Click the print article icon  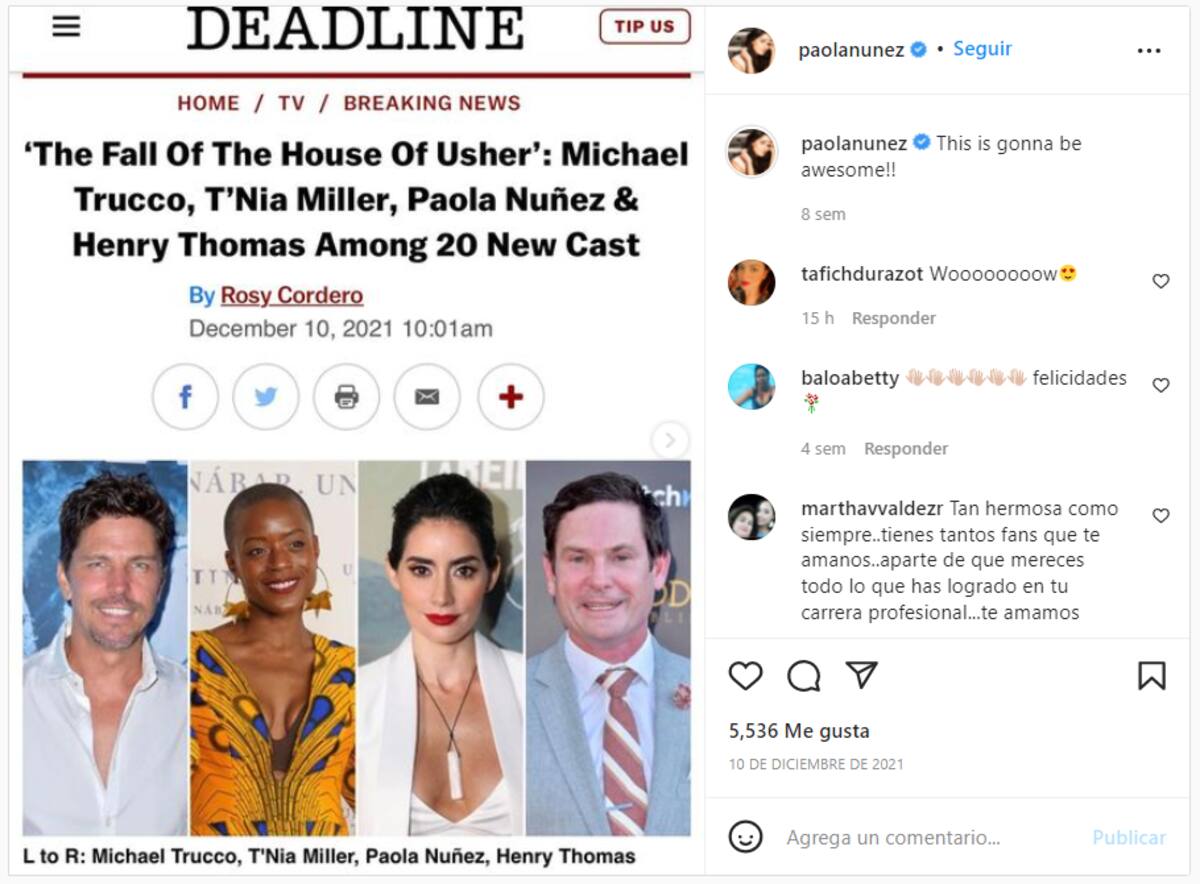(x=346, y=397)
